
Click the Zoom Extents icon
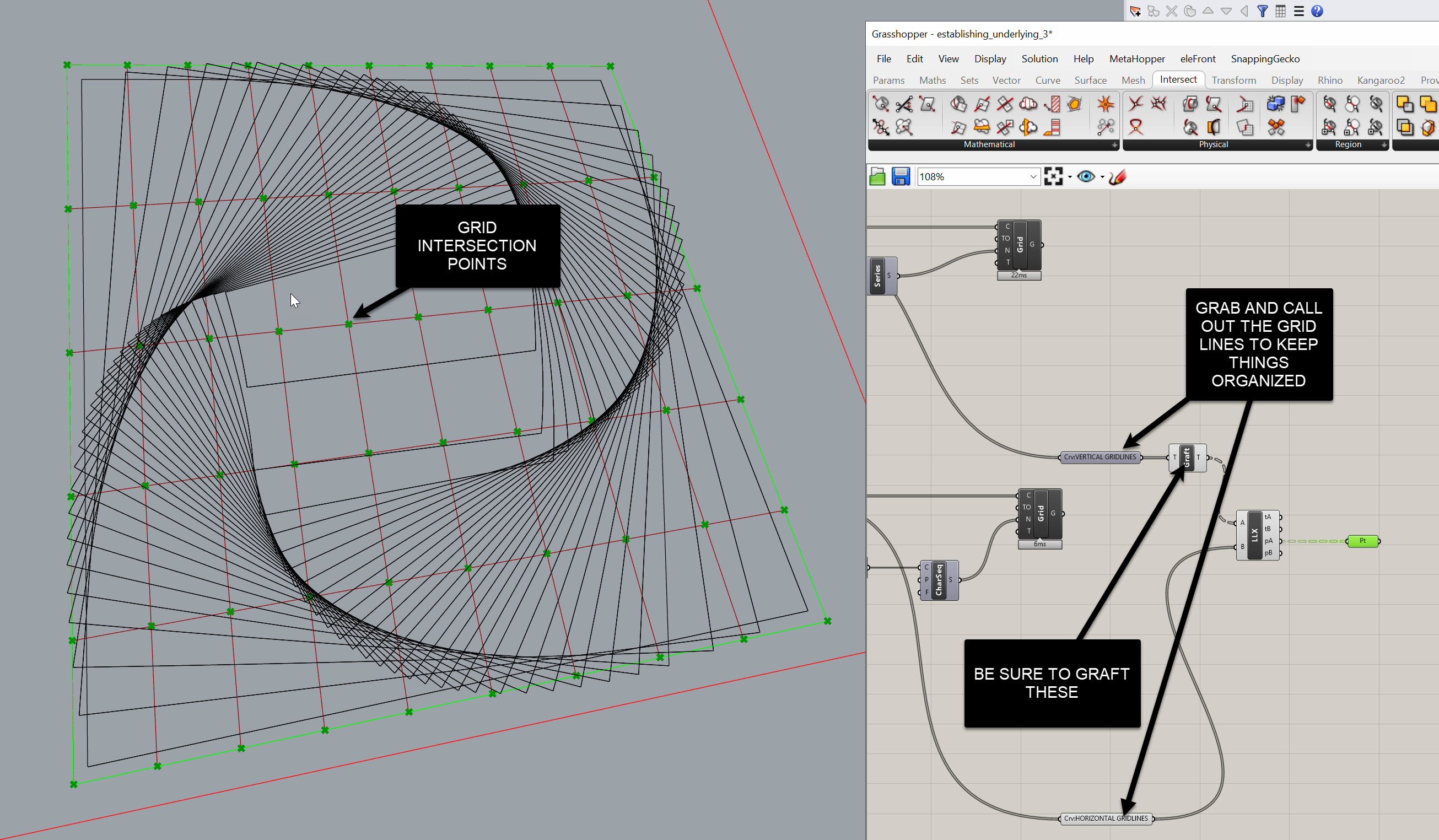(1053, 177)
